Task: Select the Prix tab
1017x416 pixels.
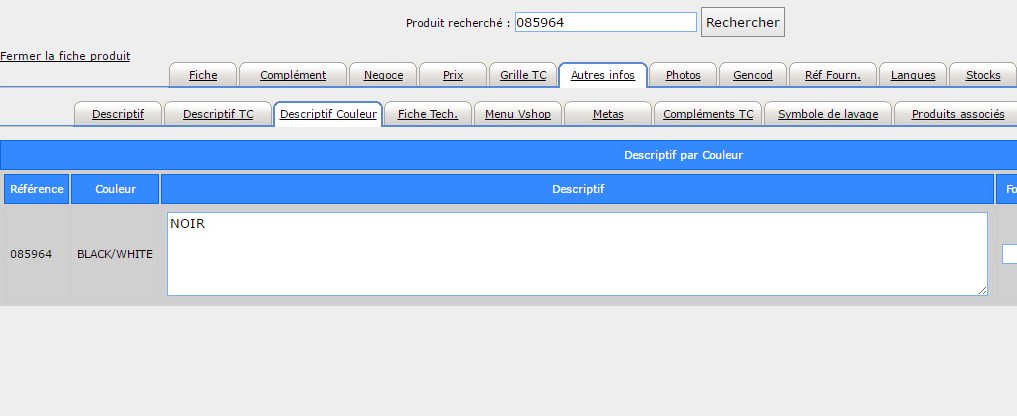Action: [452, 75]
